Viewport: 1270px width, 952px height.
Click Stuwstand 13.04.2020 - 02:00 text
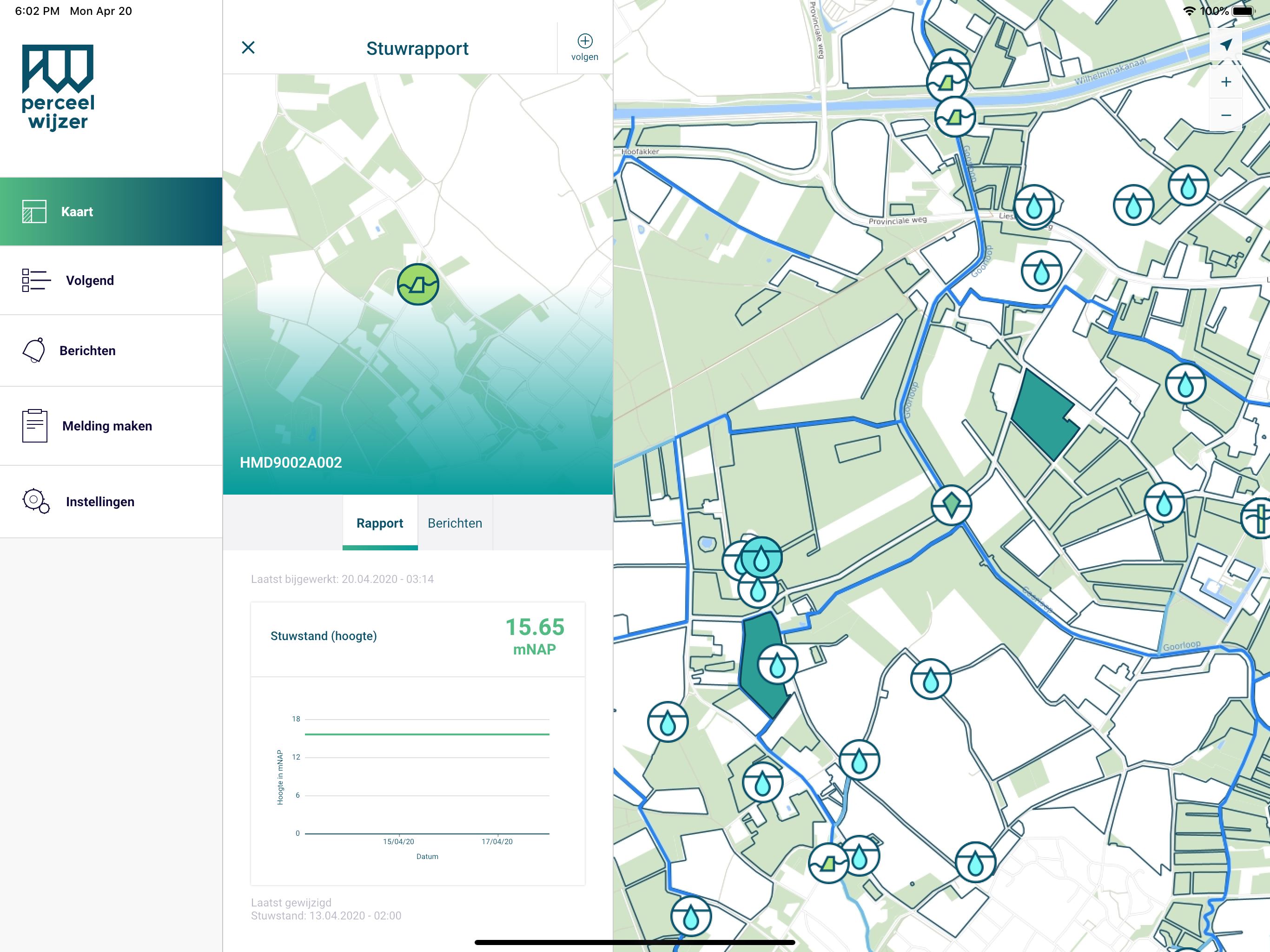[325, 915]
